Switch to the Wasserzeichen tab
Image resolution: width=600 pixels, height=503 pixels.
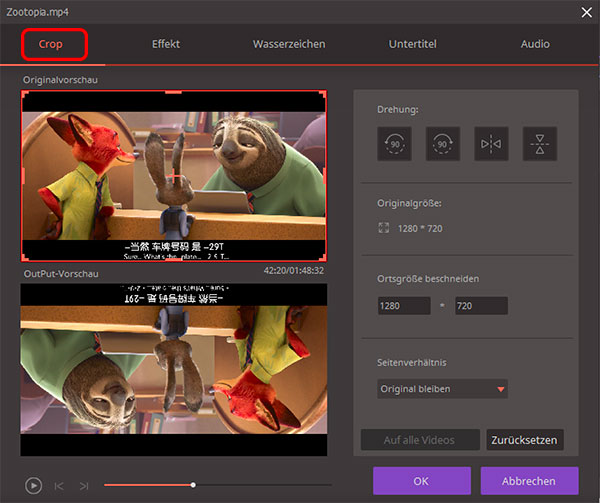click(x=289, y=44)
